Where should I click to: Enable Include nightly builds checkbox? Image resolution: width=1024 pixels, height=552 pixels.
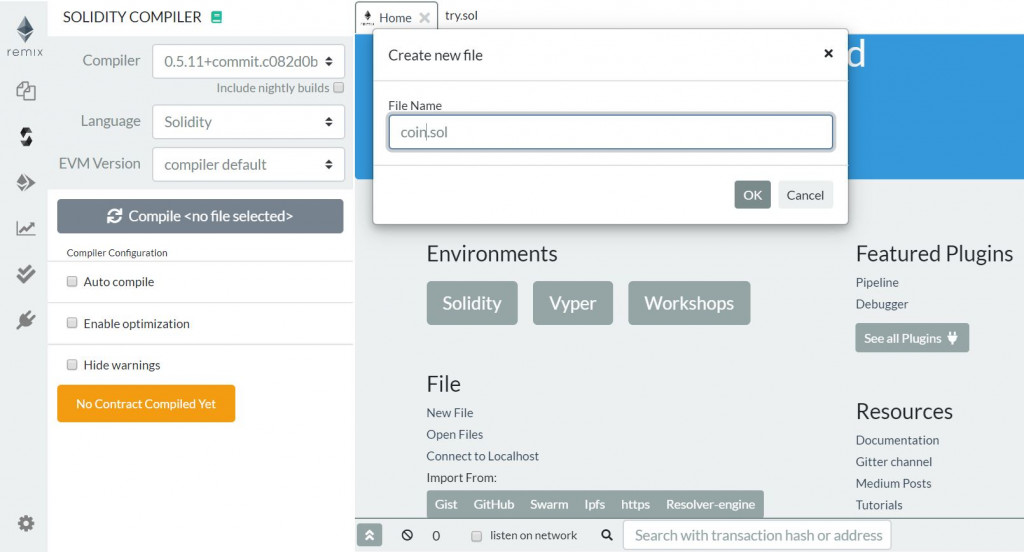pyautogui.click(x=338, y=88)
